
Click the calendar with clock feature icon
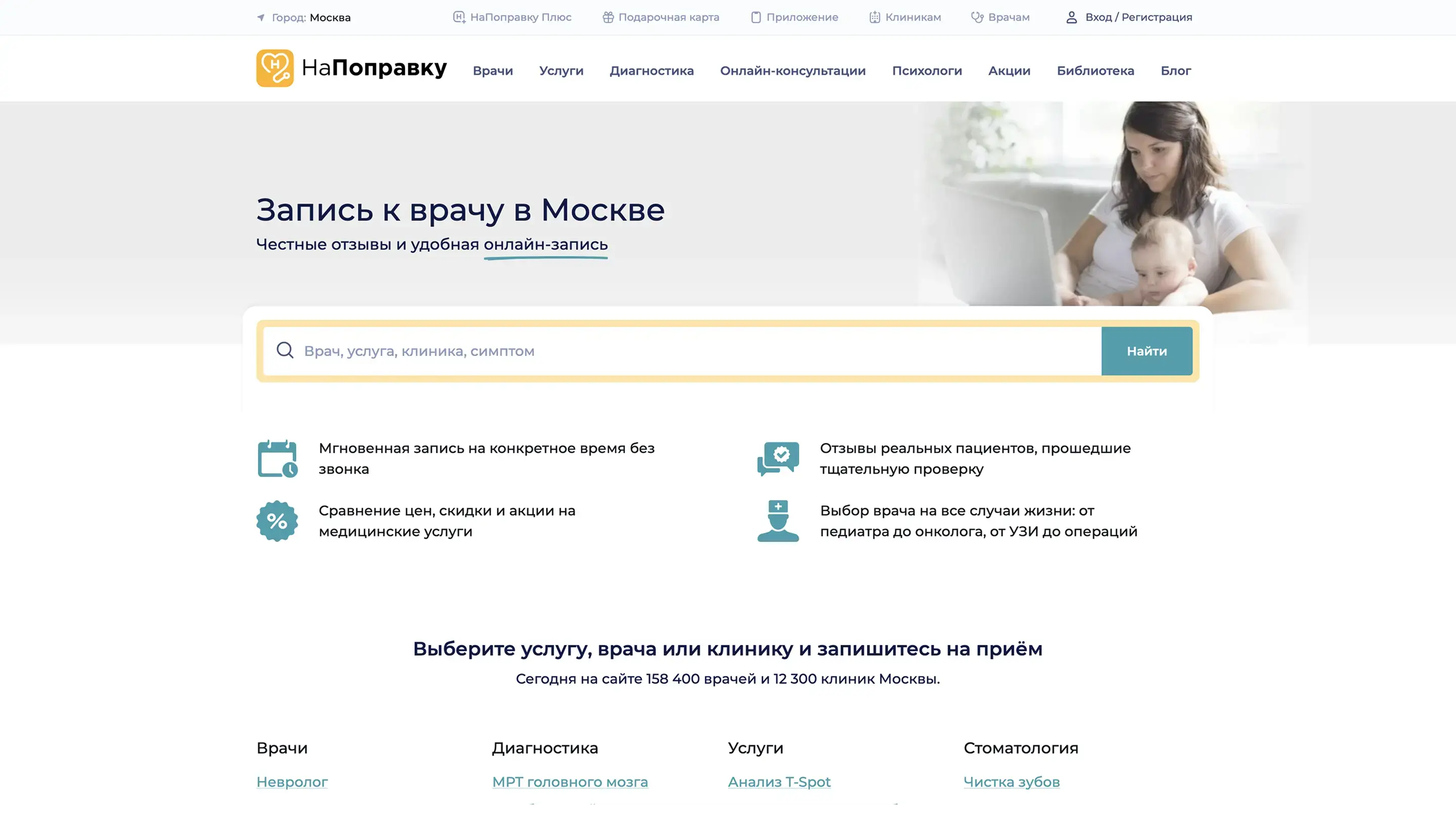point(277,459)
